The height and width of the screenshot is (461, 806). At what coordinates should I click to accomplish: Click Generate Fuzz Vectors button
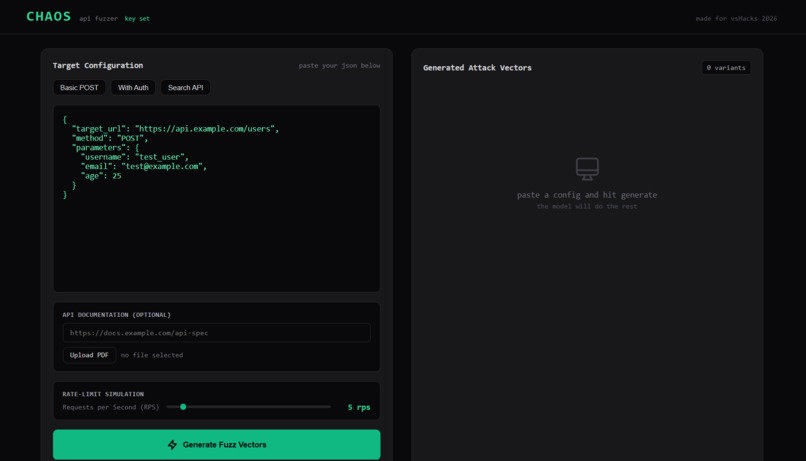(216, 445)
